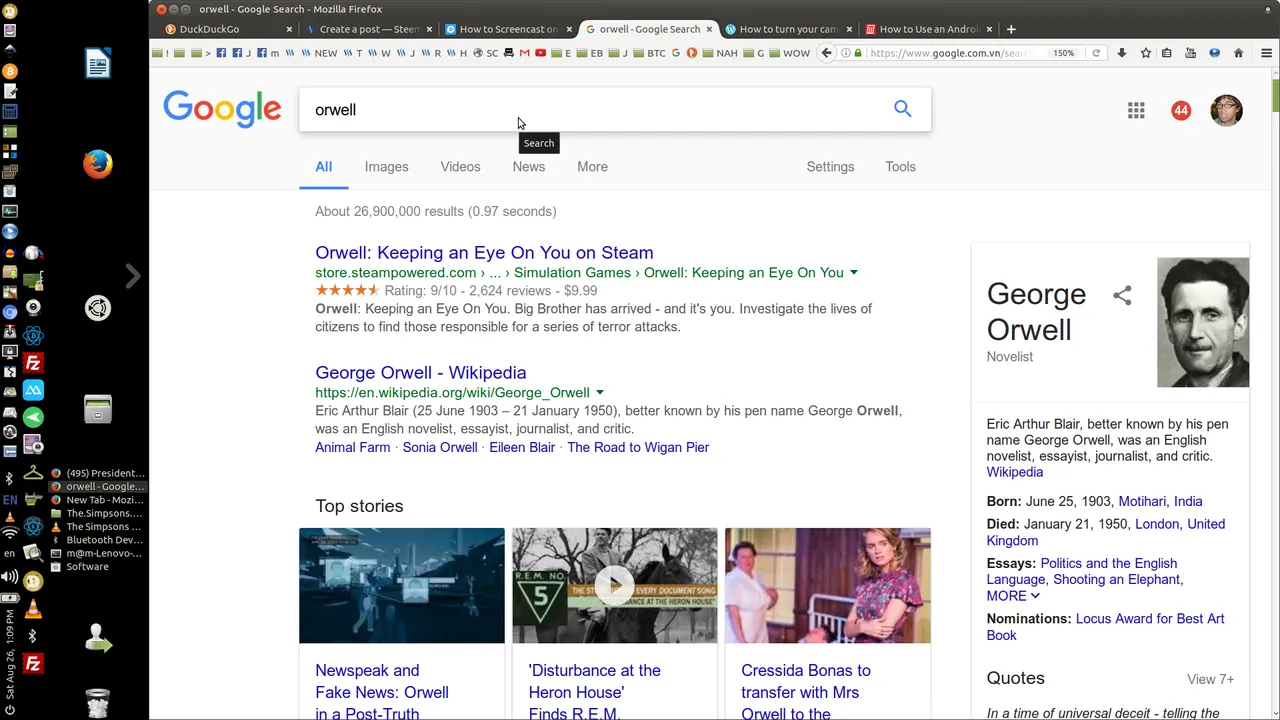Click the Google logo
This screenshot has width=1280, height=720.
222,109
